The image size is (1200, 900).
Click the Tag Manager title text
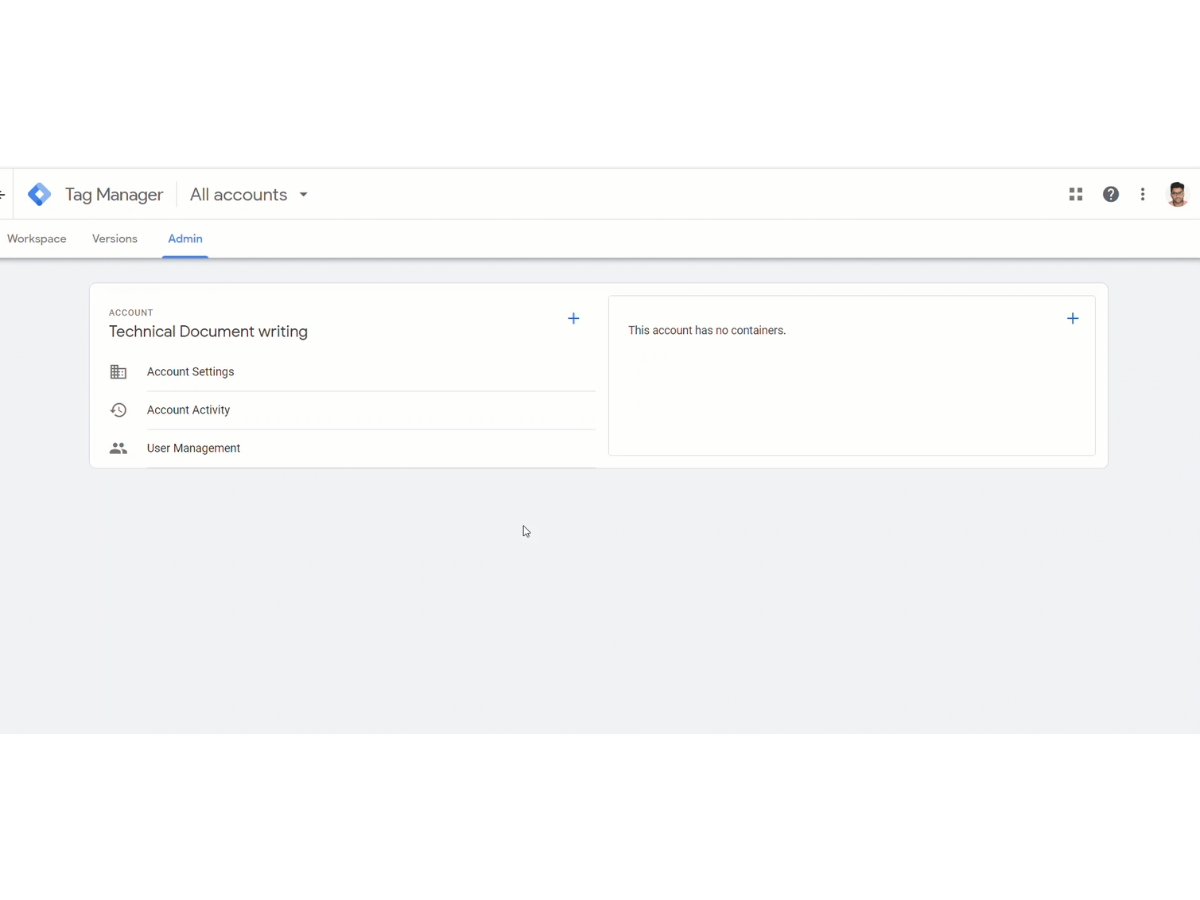pyautogui.click(x=114, y=194)
